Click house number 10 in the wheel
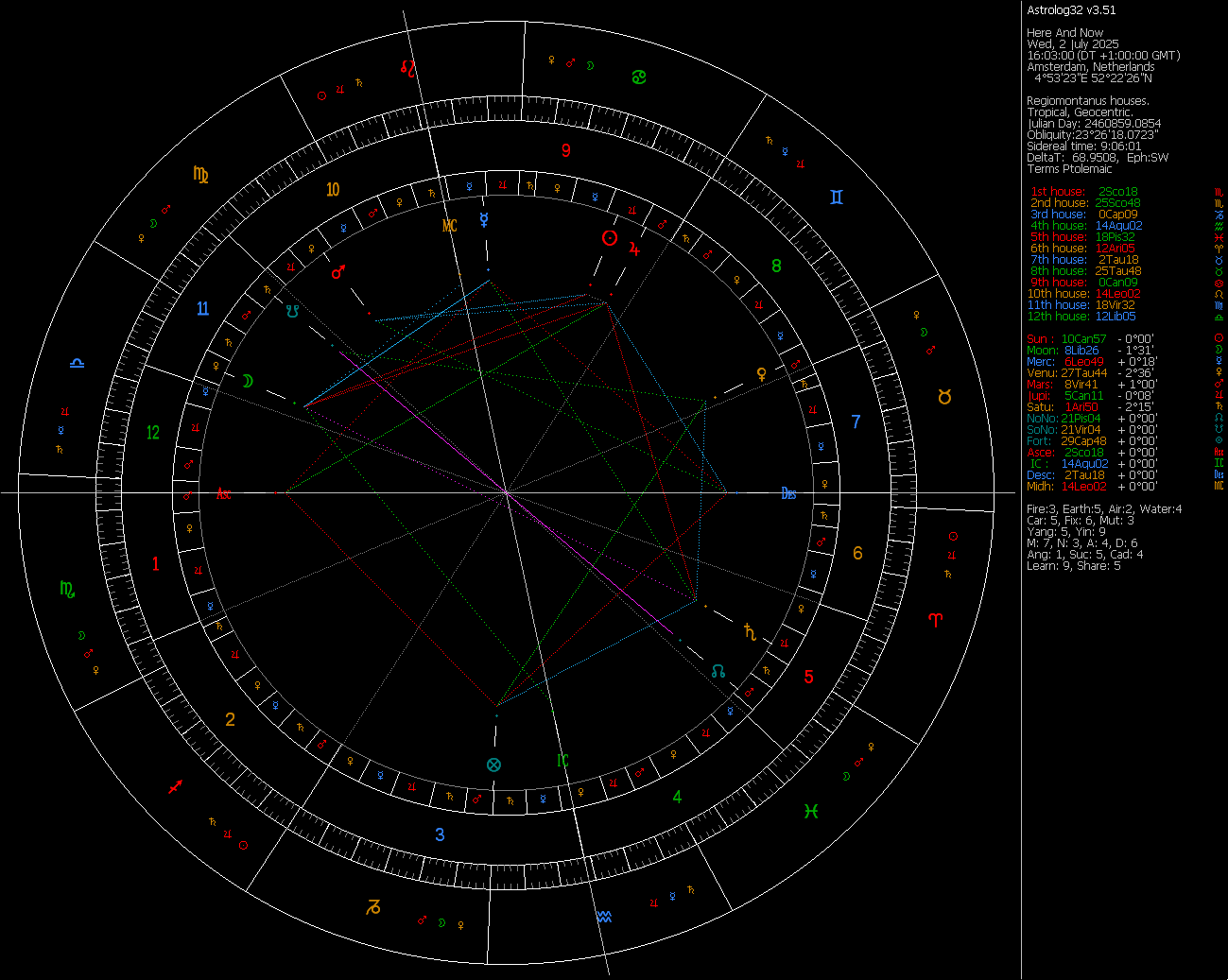Image resolution: width=1228 pixels, height=980 pixels. pyautogui.click(x=333, y=190)
